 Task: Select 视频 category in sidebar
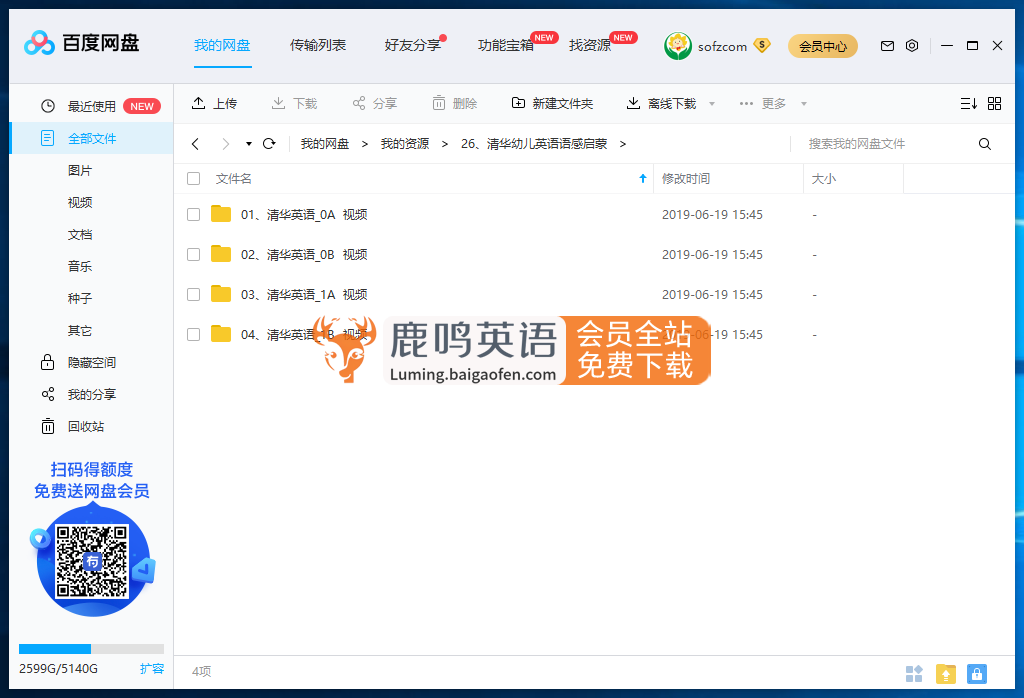80,202
